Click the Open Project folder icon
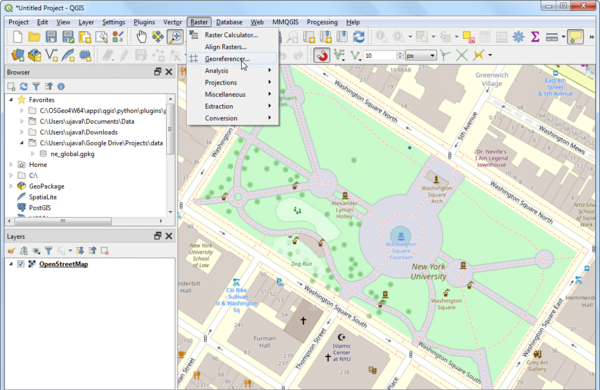The width and height of the screenshot is (600, 390). [34, 37]
